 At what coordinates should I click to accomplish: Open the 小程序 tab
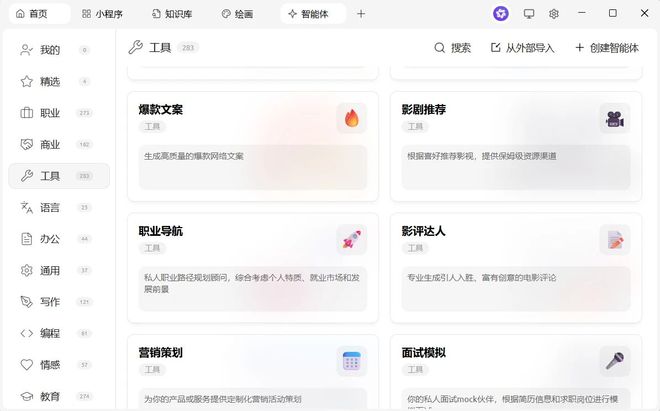point(105,14)
